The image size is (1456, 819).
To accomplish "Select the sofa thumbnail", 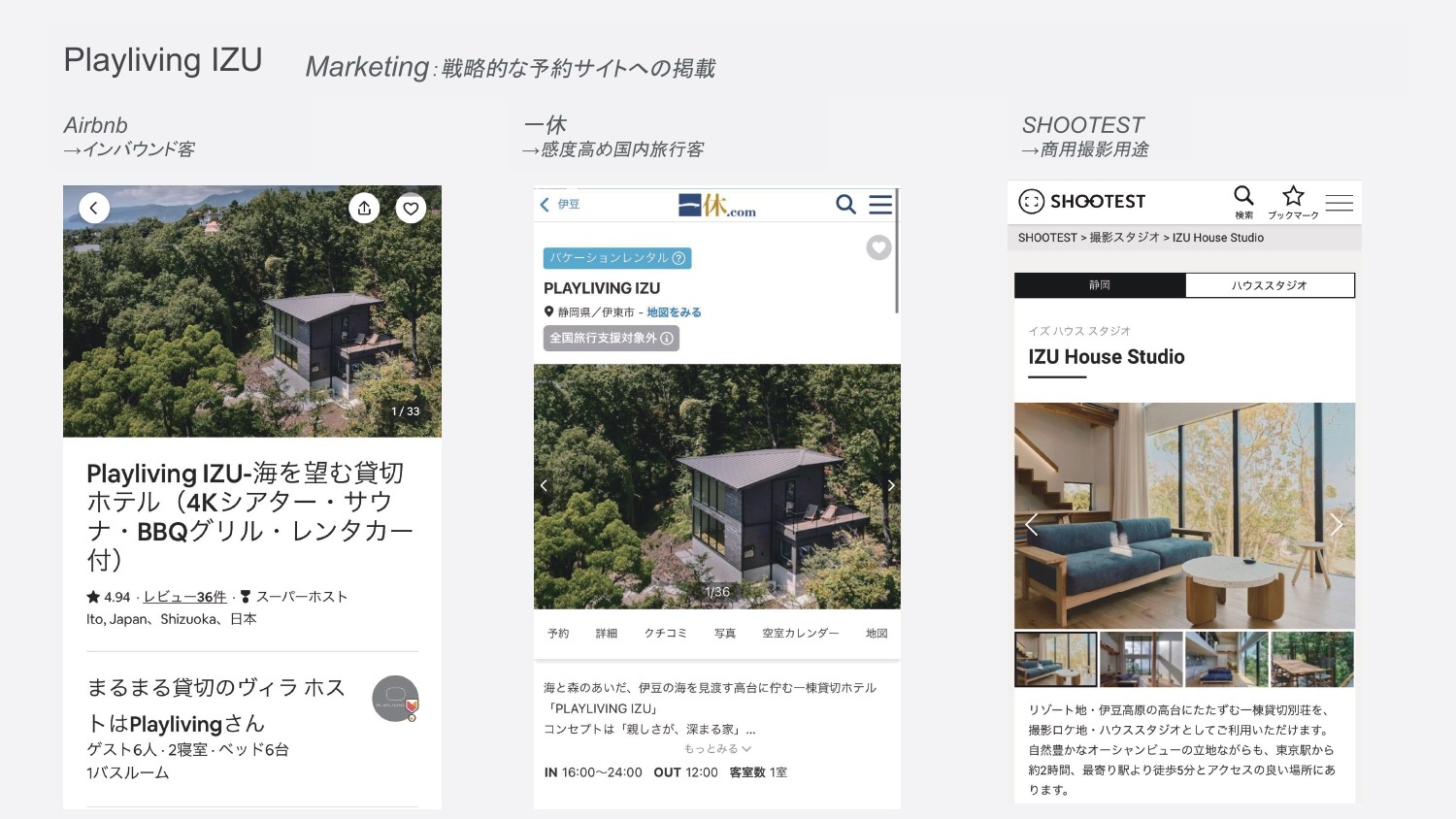I will click(x=1056, y=659).
